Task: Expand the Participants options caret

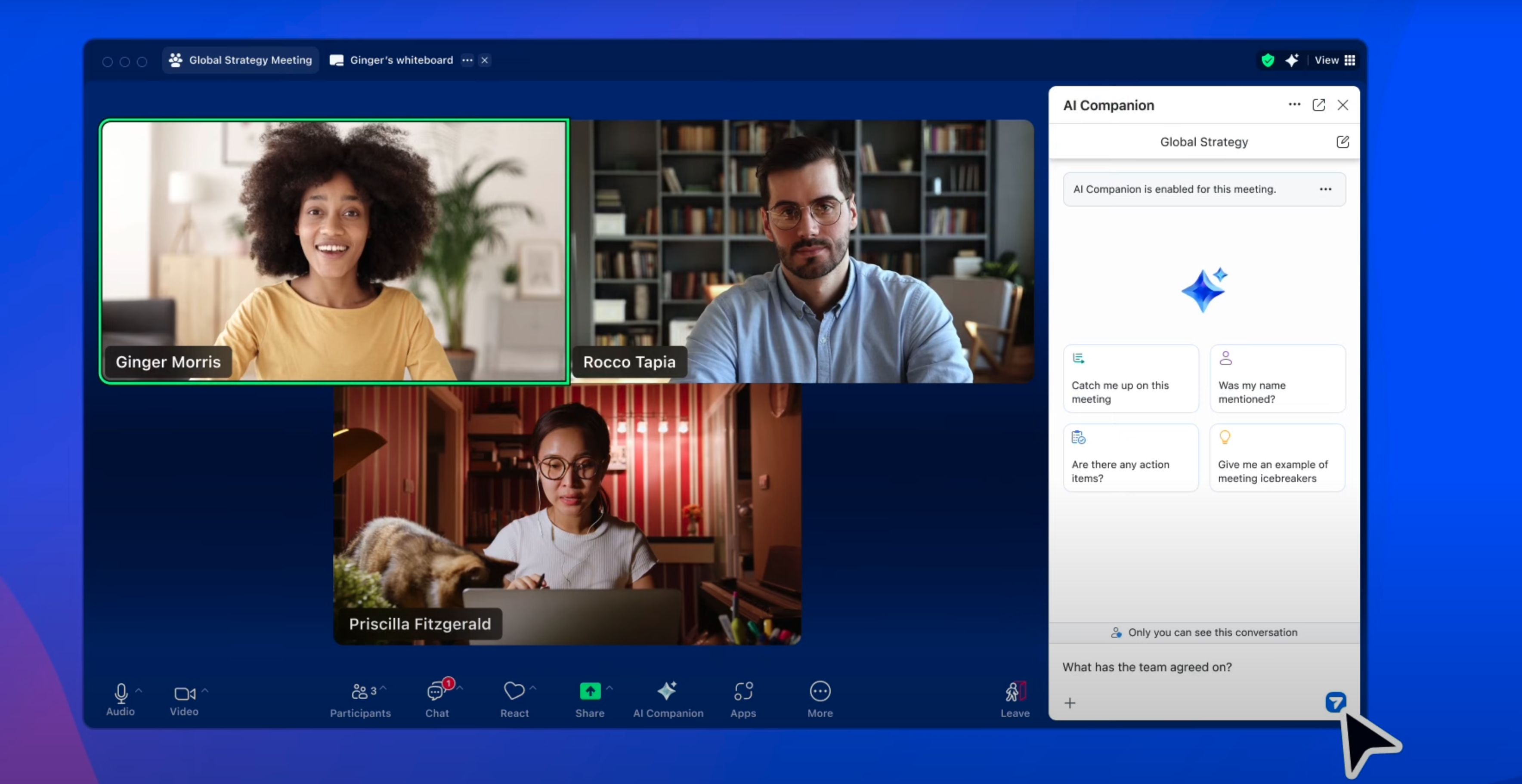Action: point(384,688)
